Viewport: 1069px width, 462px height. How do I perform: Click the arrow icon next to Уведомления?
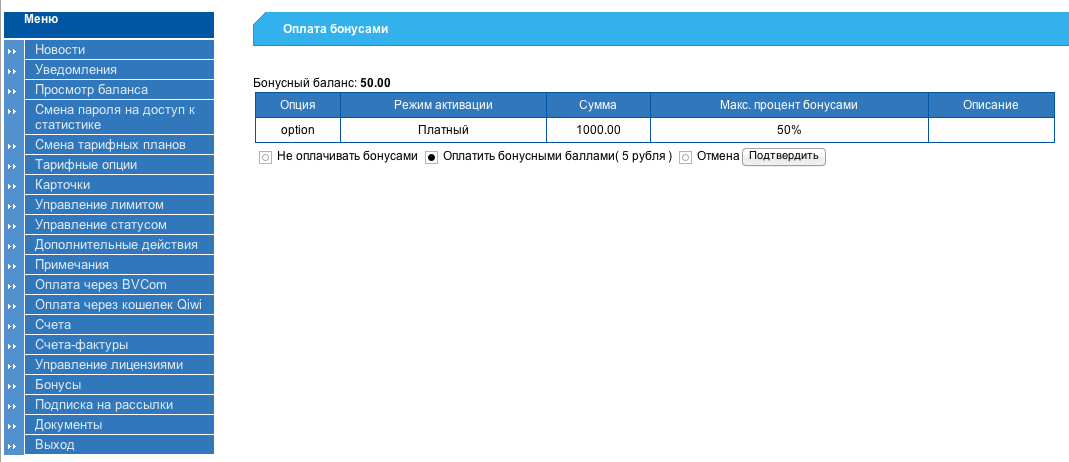(12, 70)
